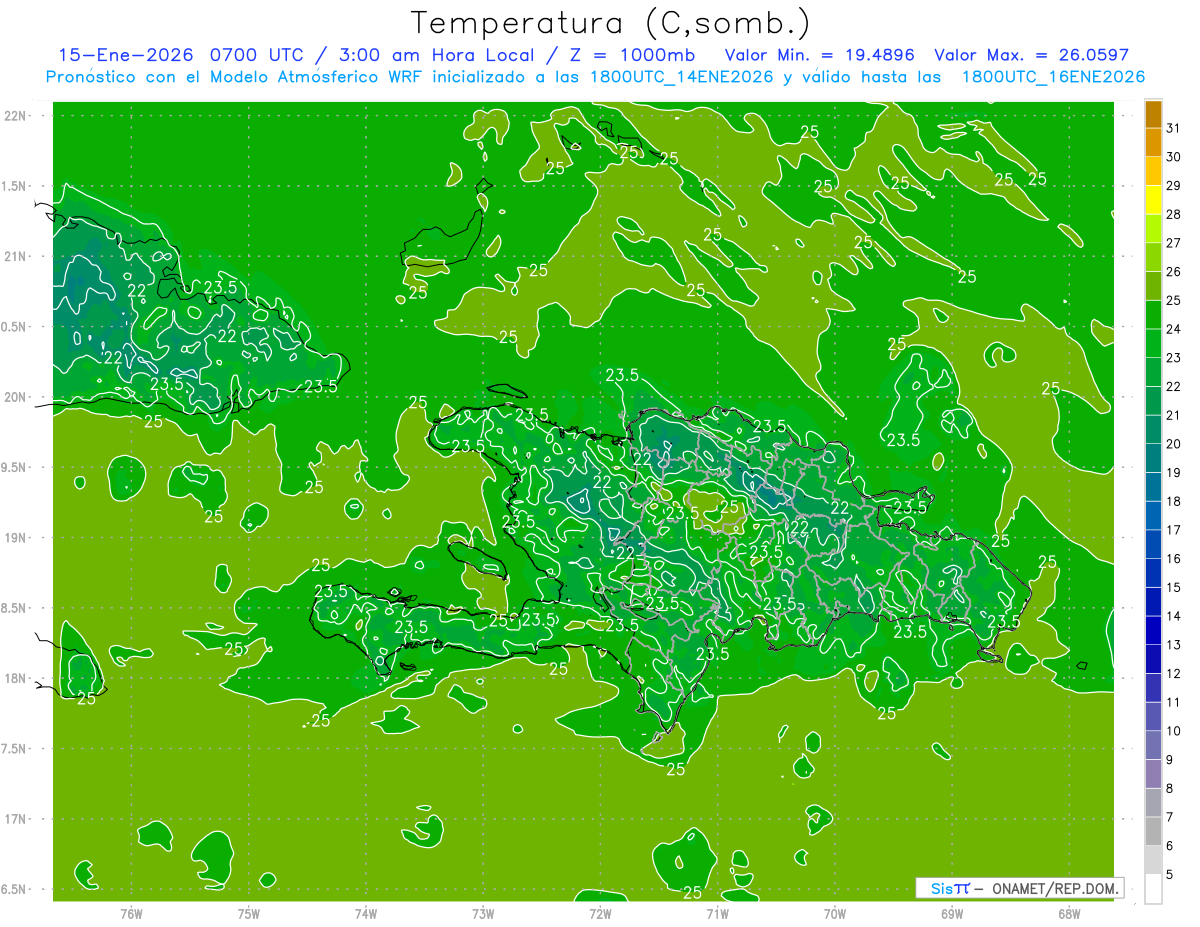
Task: Click the 7.5N latitude axis label
Action: coord(14,749)
